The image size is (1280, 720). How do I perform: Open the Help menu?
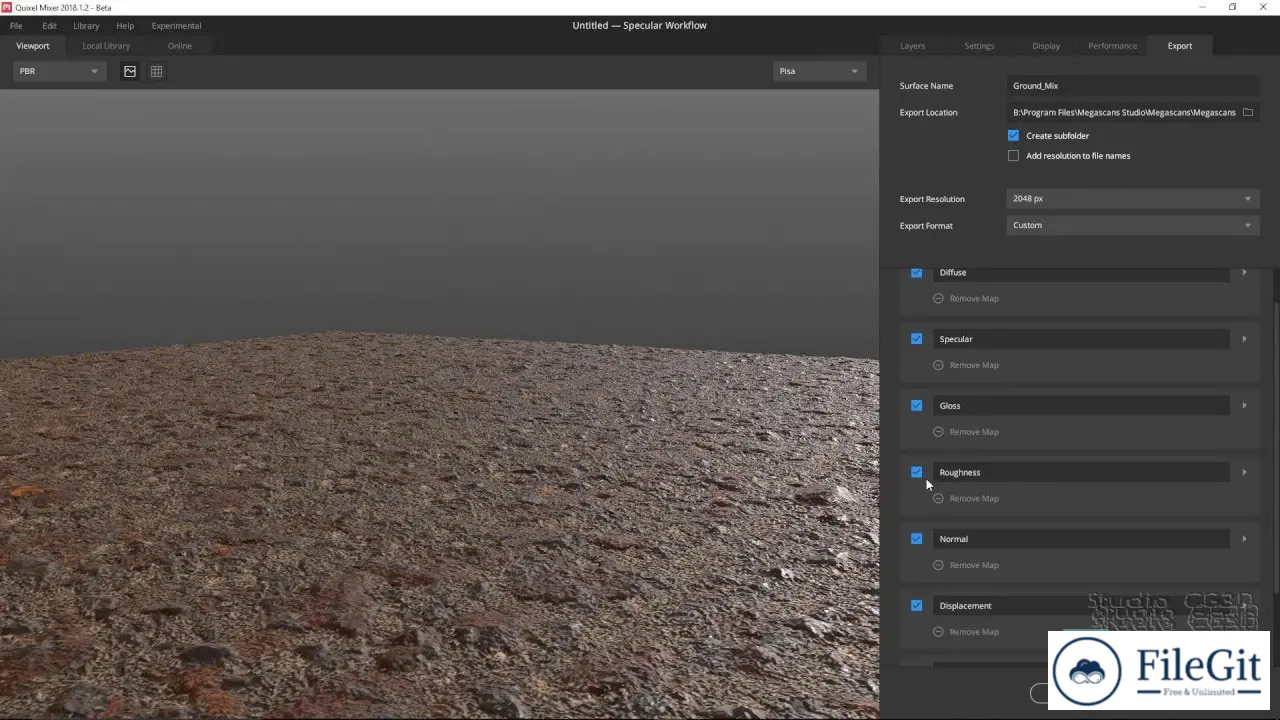click(x=125, y=25)
